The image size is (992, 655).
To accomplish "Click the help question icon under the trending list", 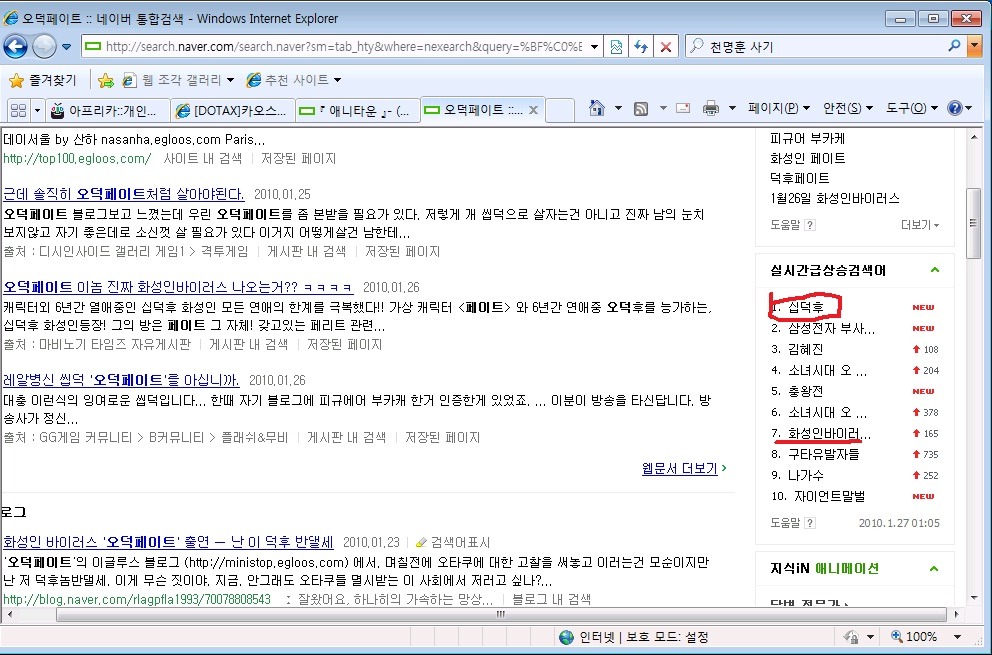I will pyautogui.click(x=809, y=523).
